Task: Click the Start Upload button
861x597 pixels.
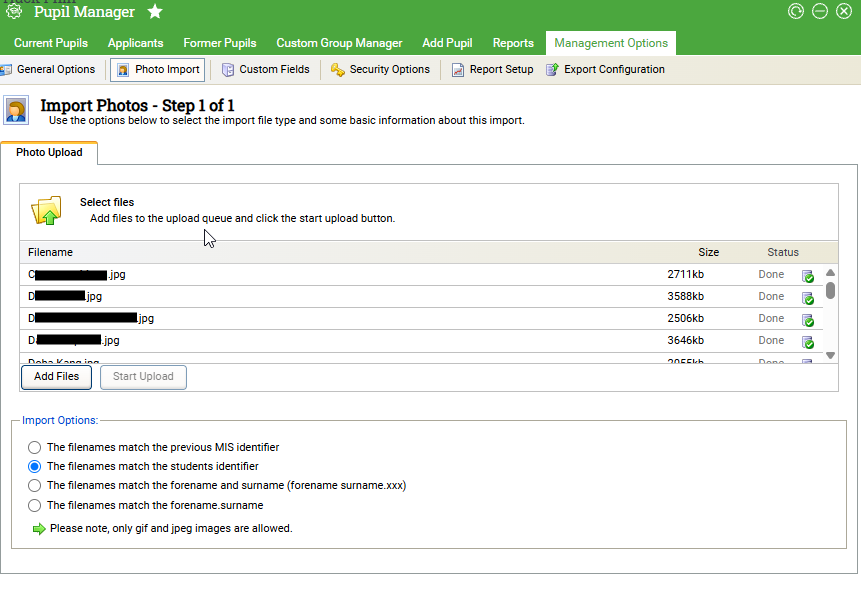Action: 143,377
